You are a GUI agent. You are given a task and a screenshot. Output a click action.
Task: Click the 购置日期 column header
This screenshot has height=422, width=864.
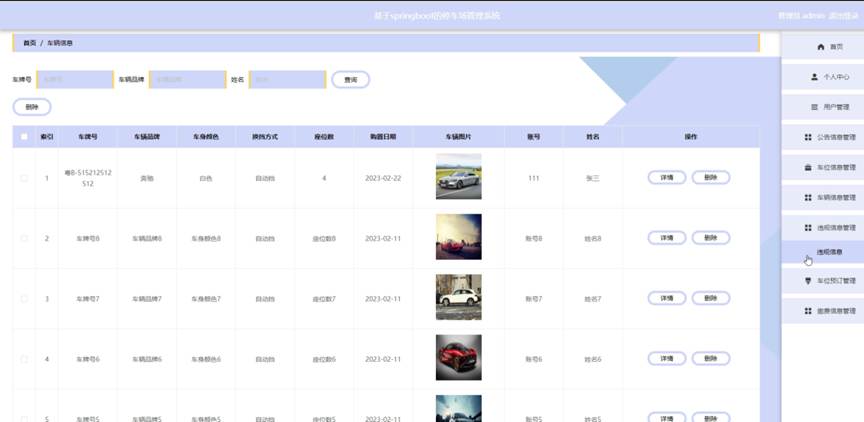point(383,137)
